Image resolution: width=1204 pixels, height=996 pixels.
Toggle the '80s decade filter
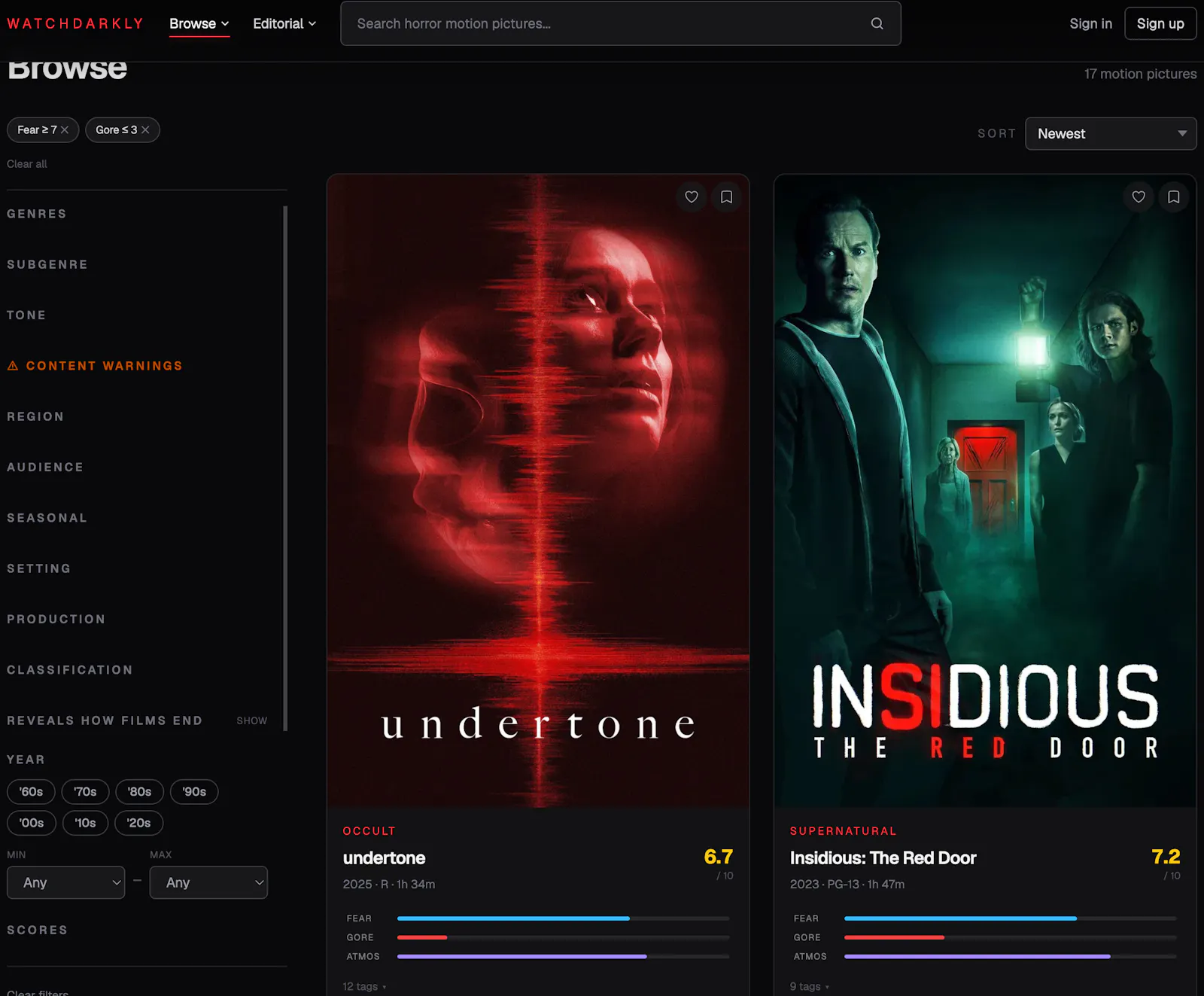[139, 792]
